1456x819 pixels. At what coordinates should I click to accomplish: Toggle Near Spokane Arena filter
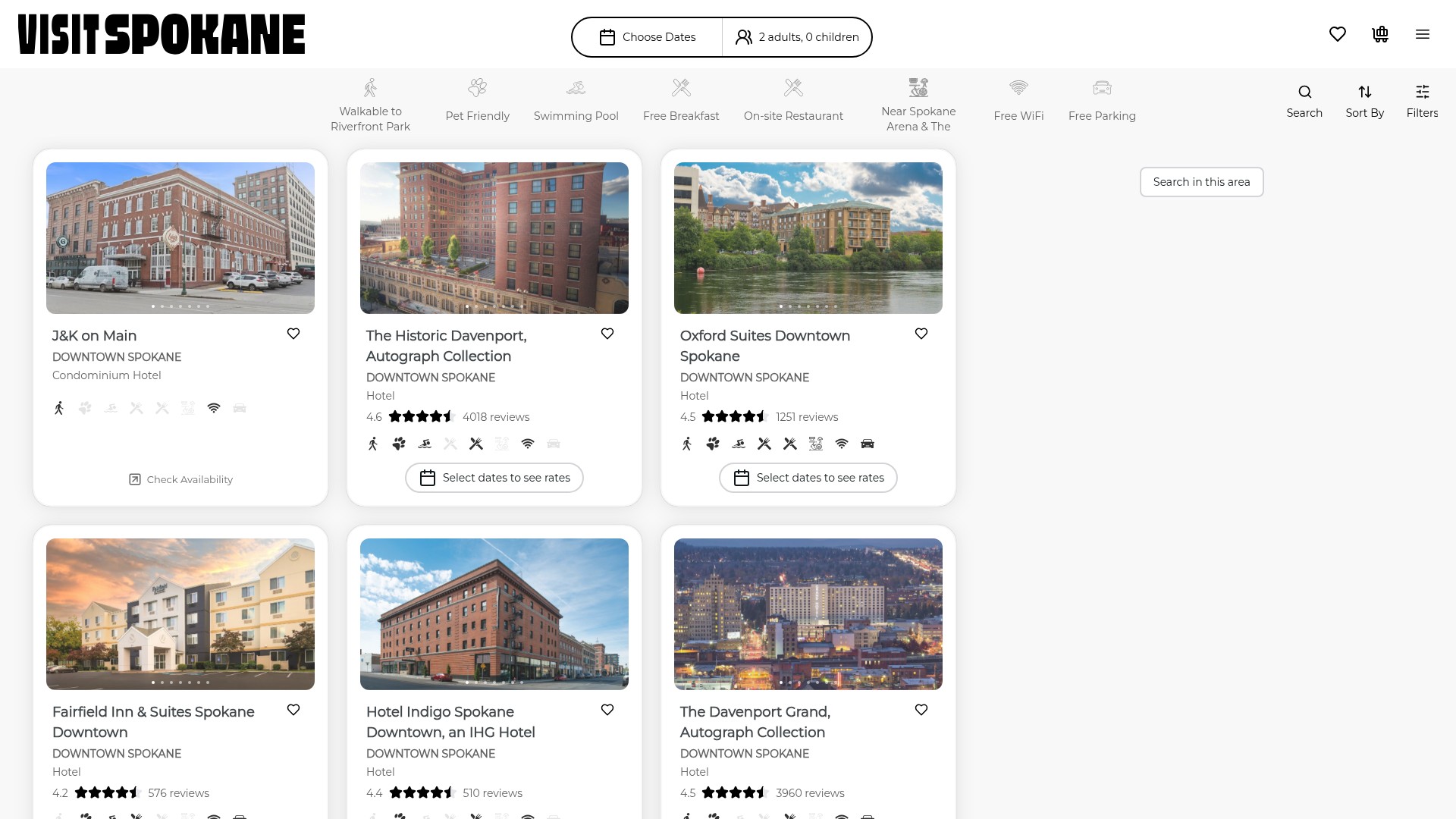918,105
